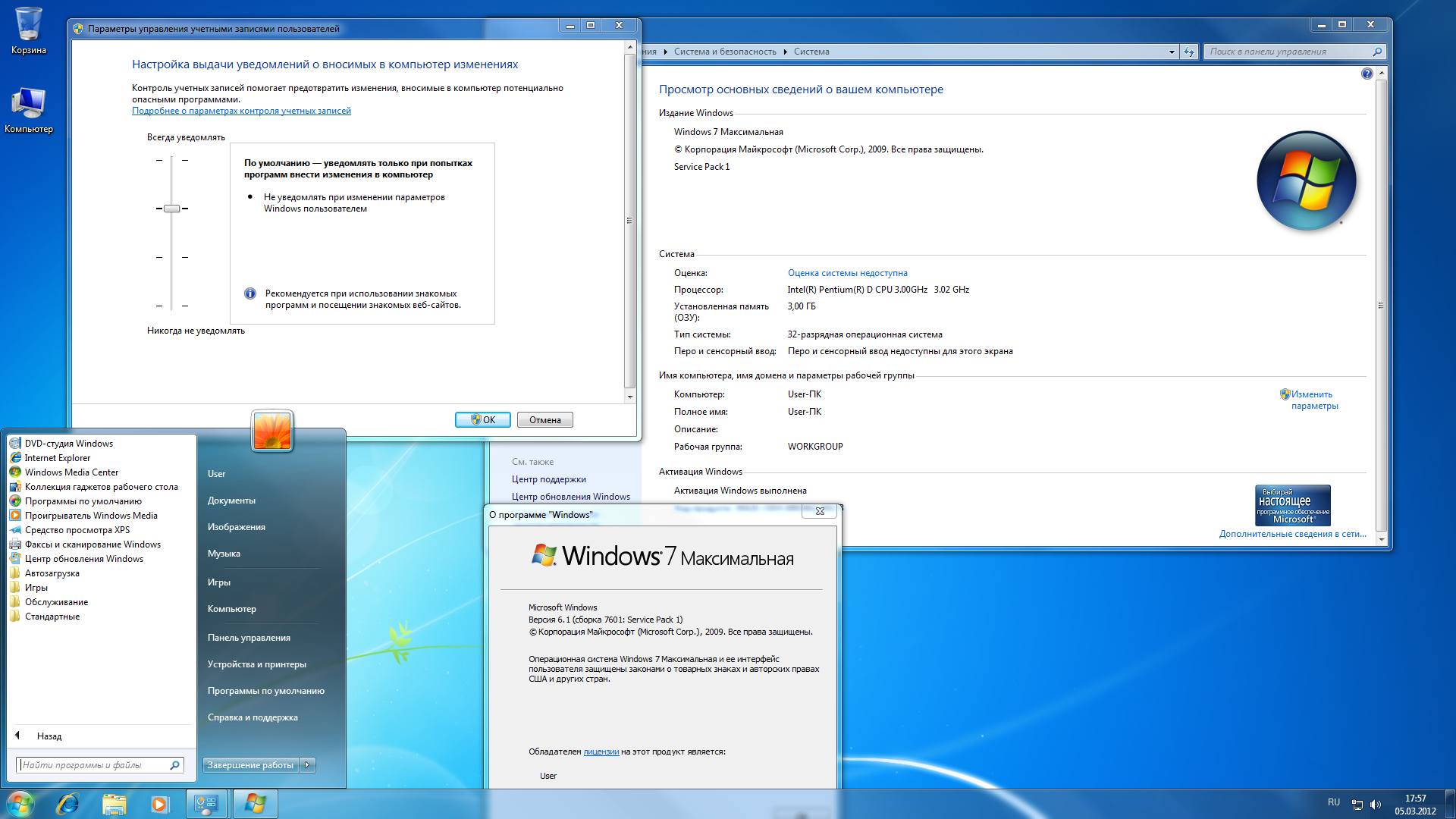
Task: Click the genuine Microsoft software badge
Action: [1293, 505]
